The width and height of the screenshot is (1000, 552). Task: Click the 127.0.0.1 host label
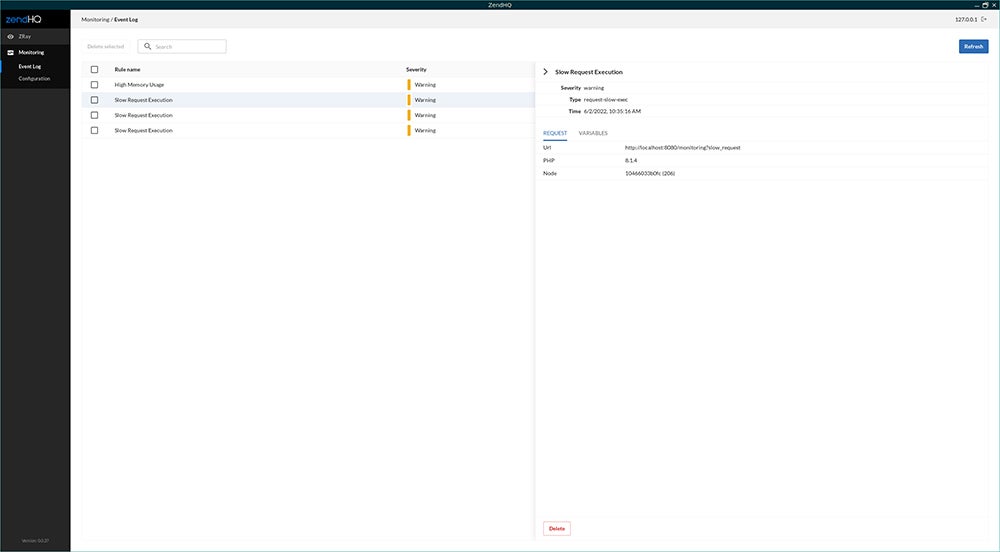point(966,20)
